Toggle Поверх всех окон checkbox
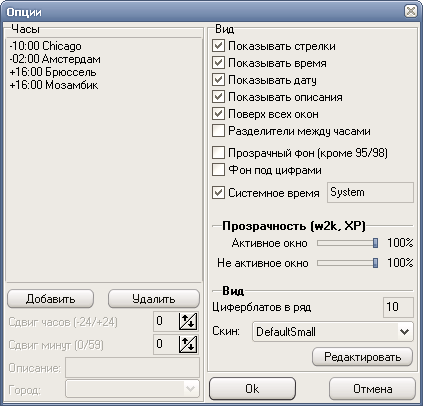 pos(218,114)
